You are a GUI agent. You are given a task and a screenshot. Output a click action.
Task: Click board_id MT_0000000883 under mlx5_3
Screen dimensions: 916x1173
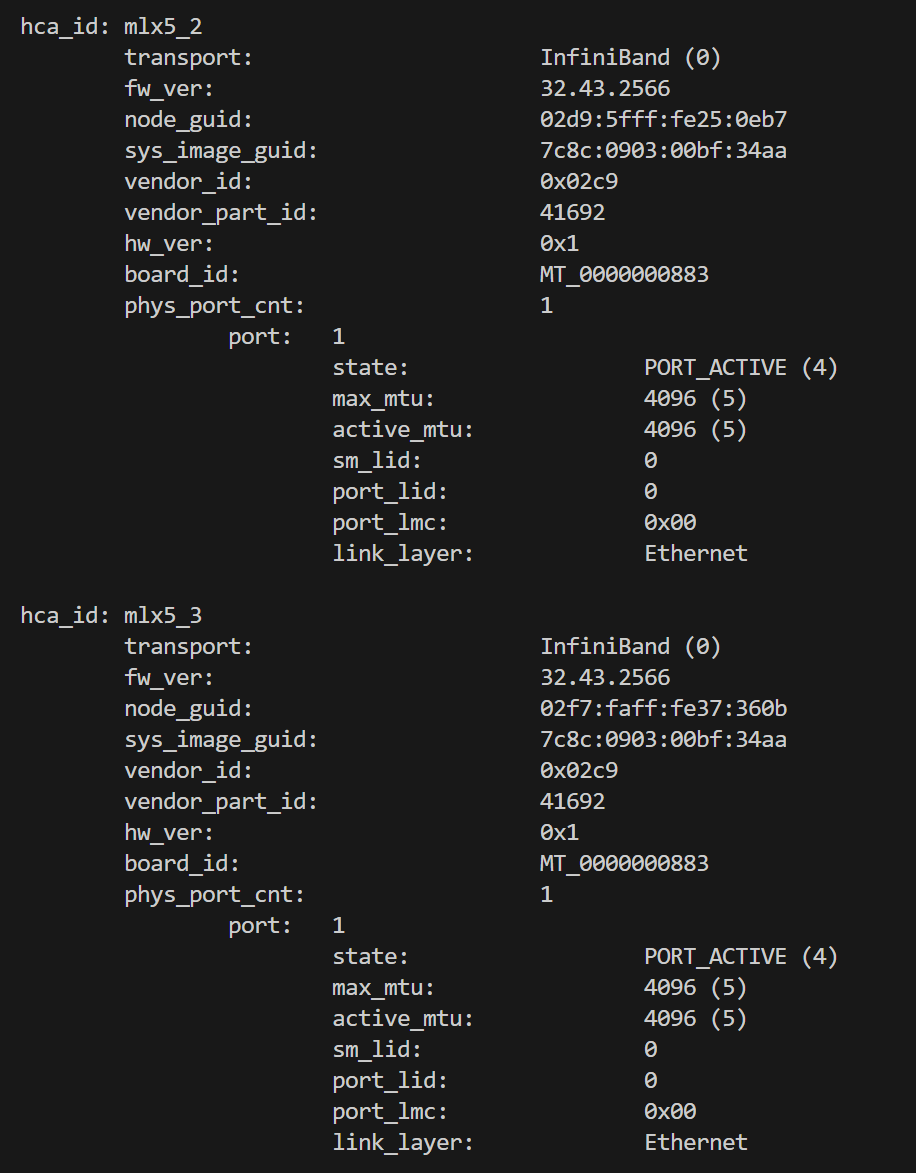[x=624, y=863]
